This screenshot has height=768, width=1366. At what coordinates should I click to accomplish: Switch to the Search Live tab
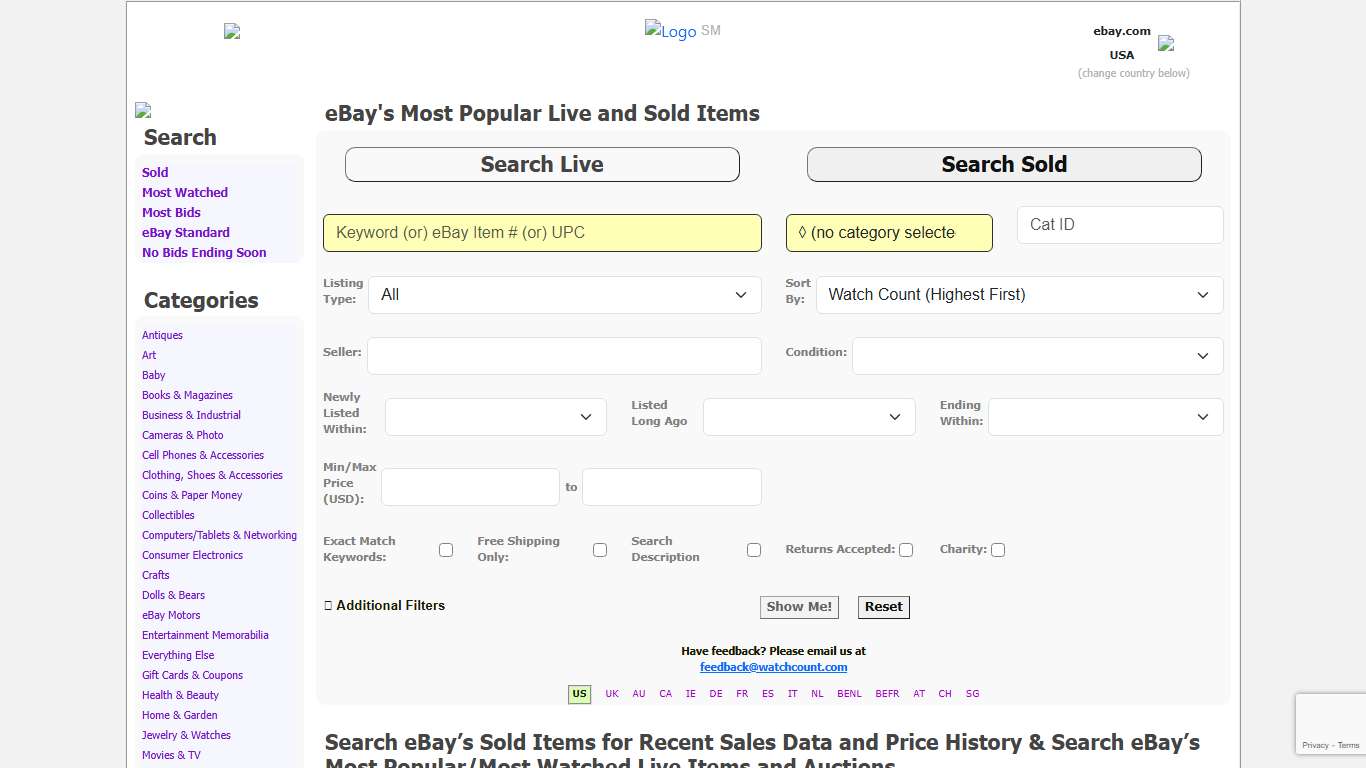[541, 164]
